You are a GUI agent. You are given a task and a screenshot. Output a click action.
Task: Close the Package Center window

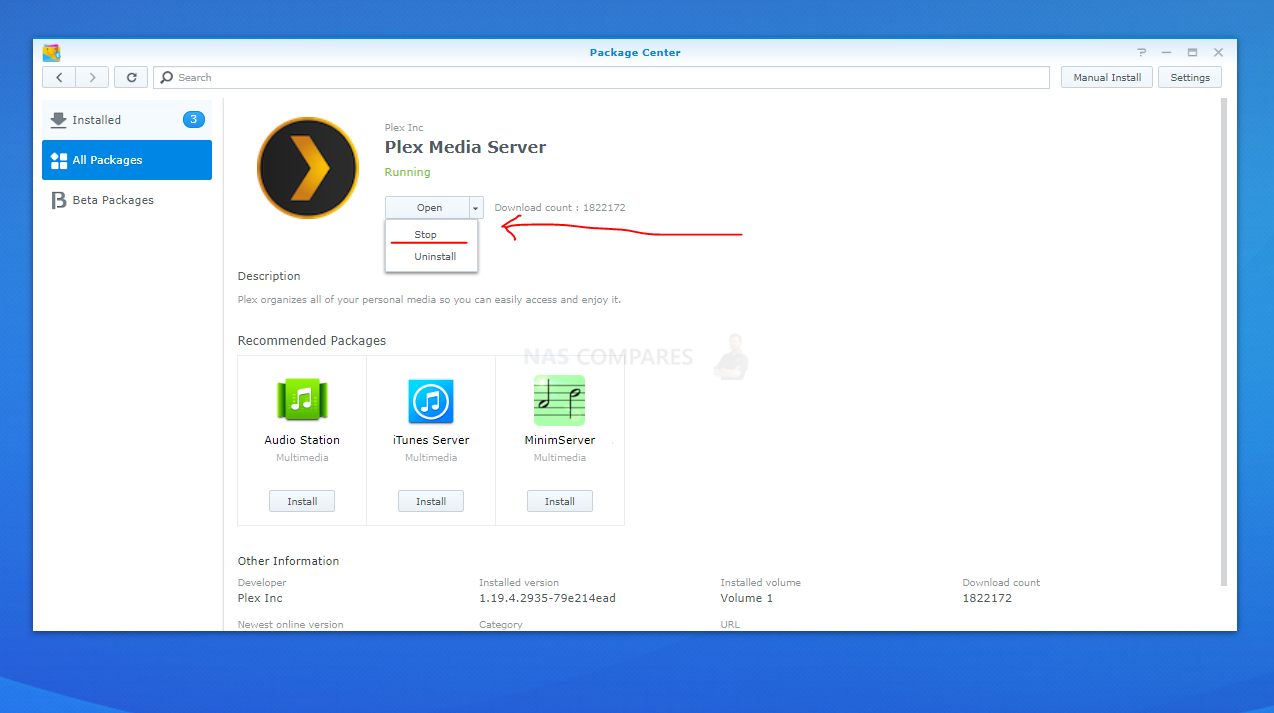click(1218, 52)
